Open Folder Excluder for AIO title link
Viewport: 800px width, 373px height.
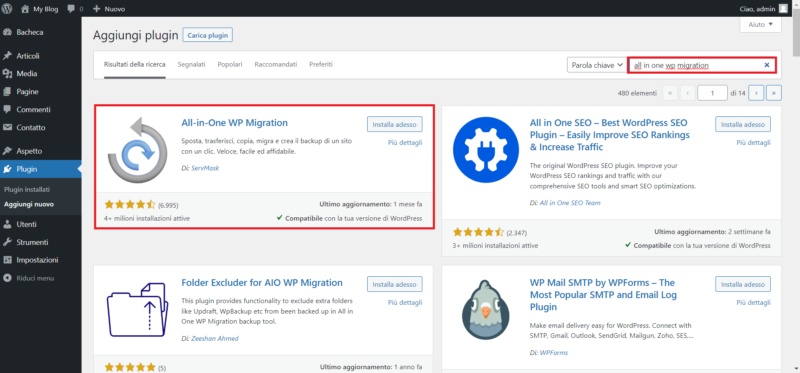coord(262,283)
